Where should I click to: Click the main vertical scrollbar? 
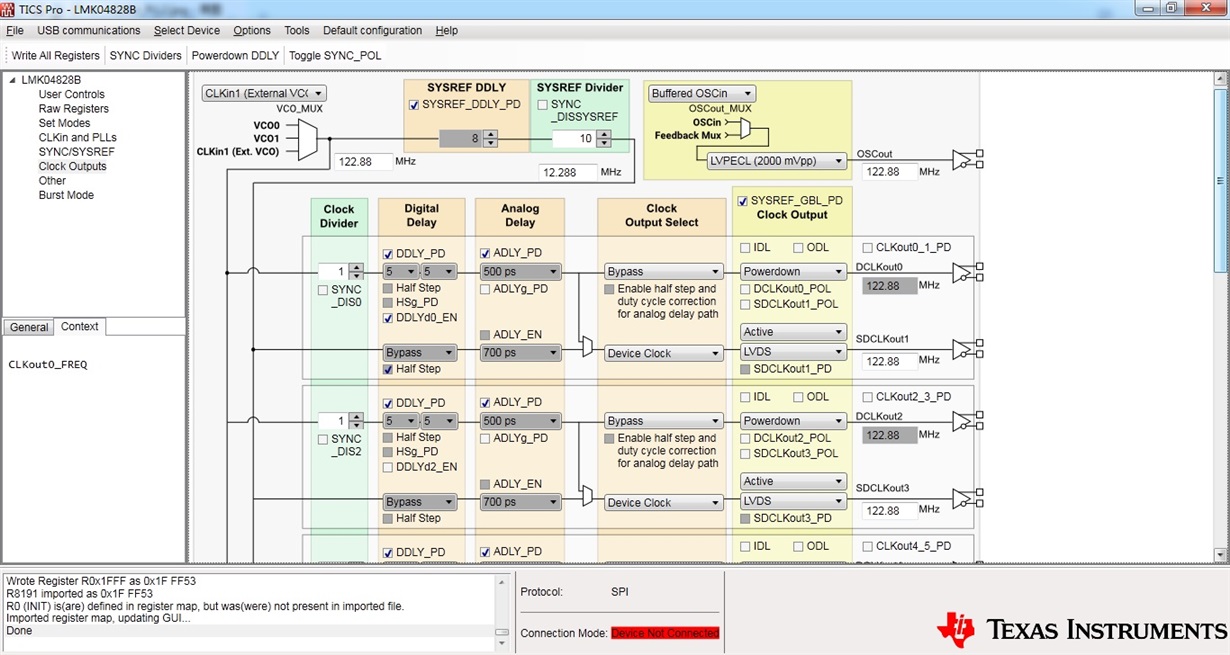click(1220, 317)
